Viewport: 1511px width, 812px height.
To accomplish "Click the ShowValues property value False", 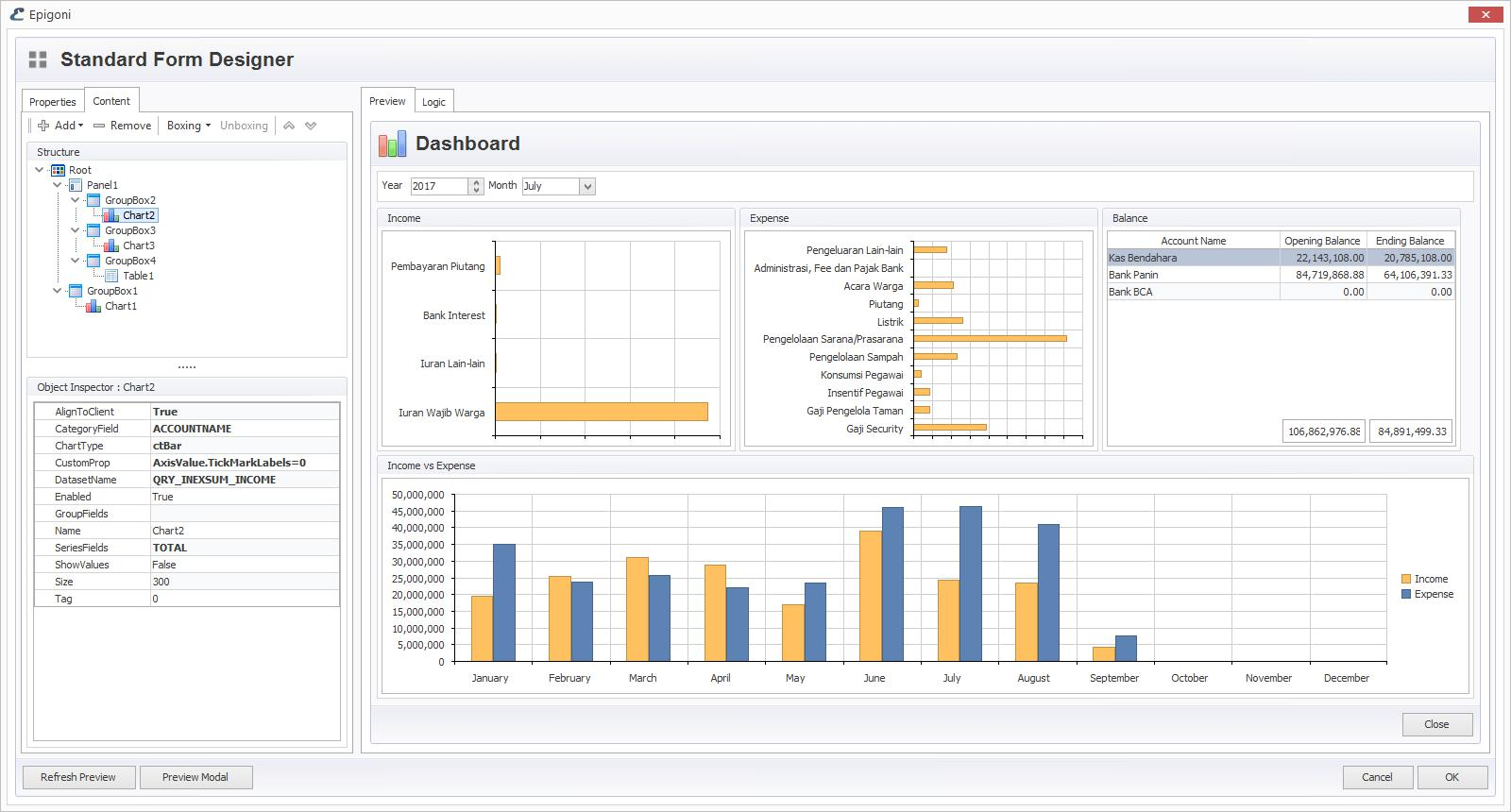I will pos(245,565).
